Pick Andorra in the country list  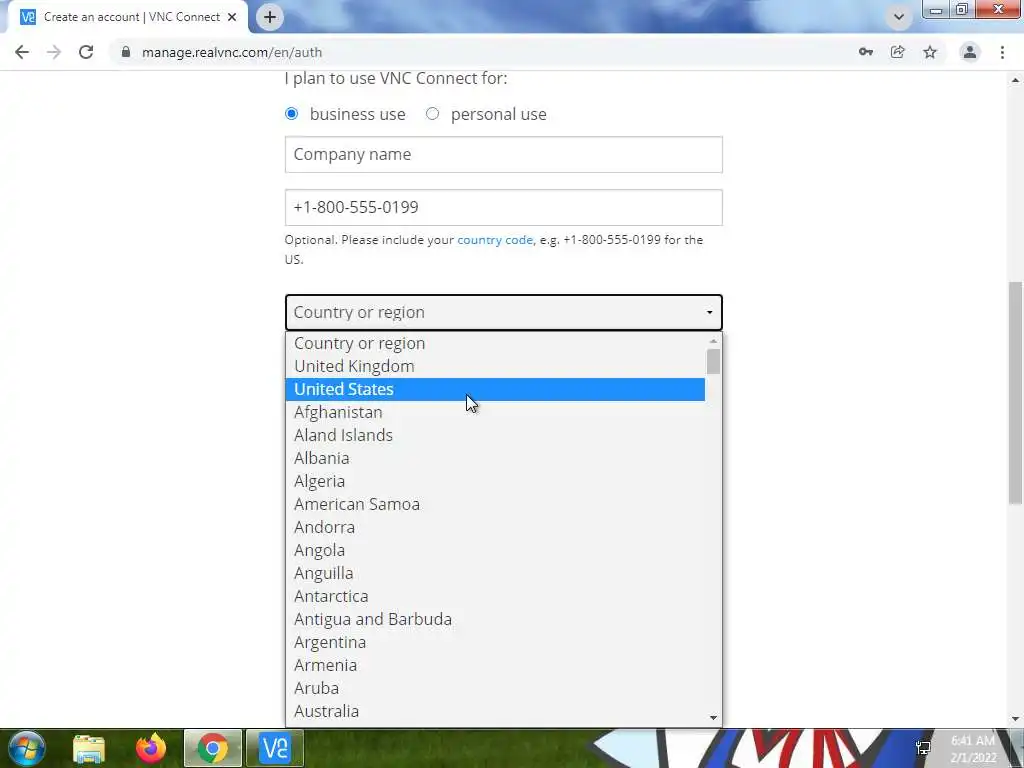click(x=495, y=527)
